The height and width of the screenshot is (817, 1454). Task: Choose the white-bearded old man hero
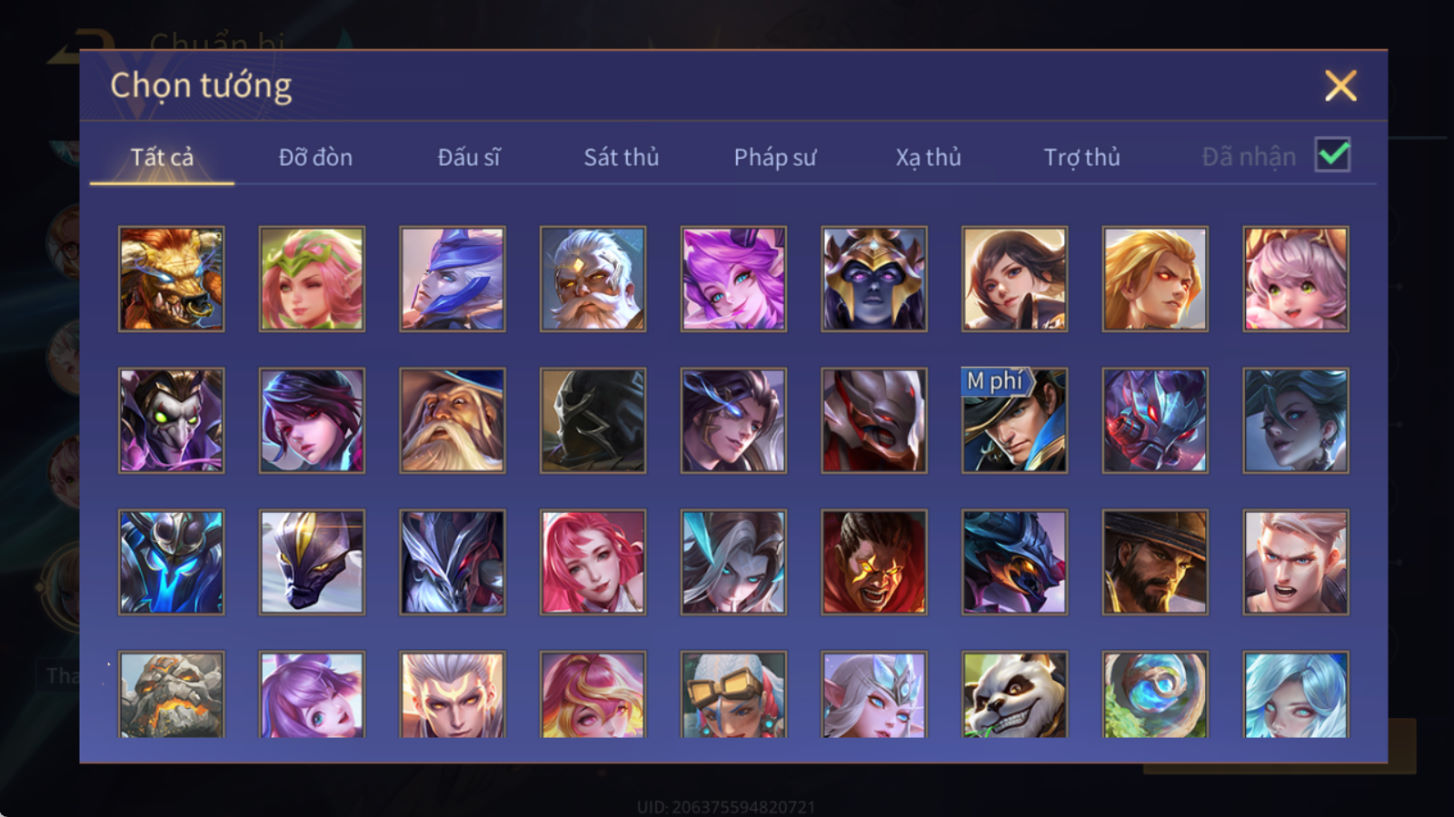[x=593, y=278]
